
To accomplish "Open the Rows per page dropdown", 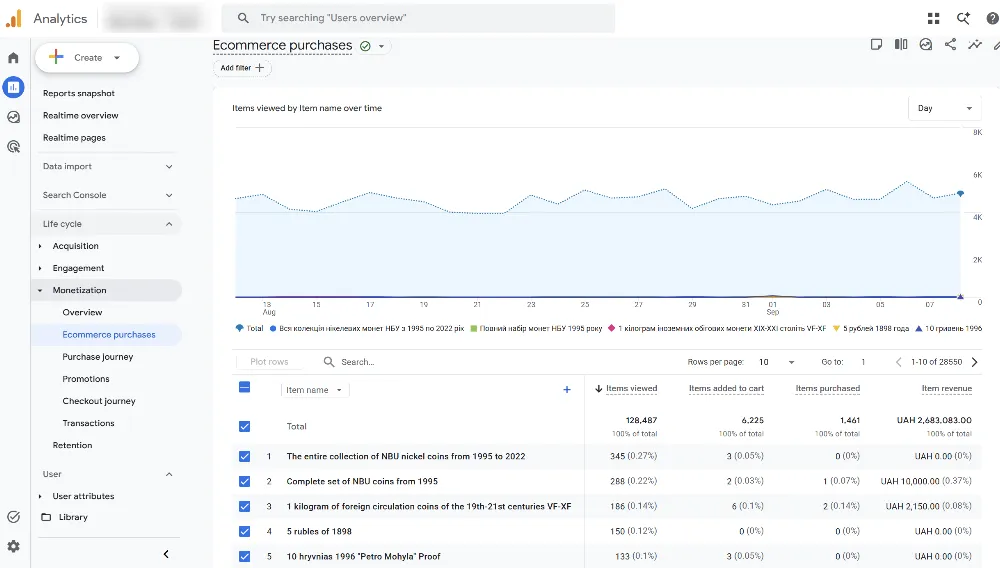I will coord(777,362).
